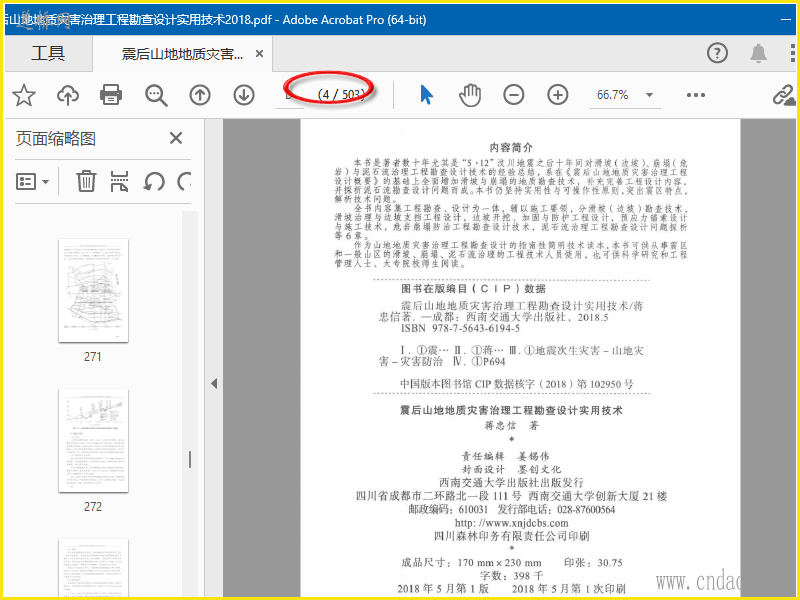Viewport: 800px width, 600px height.
Task: Go to the next page arrow
Action: (x=244, y=95)
